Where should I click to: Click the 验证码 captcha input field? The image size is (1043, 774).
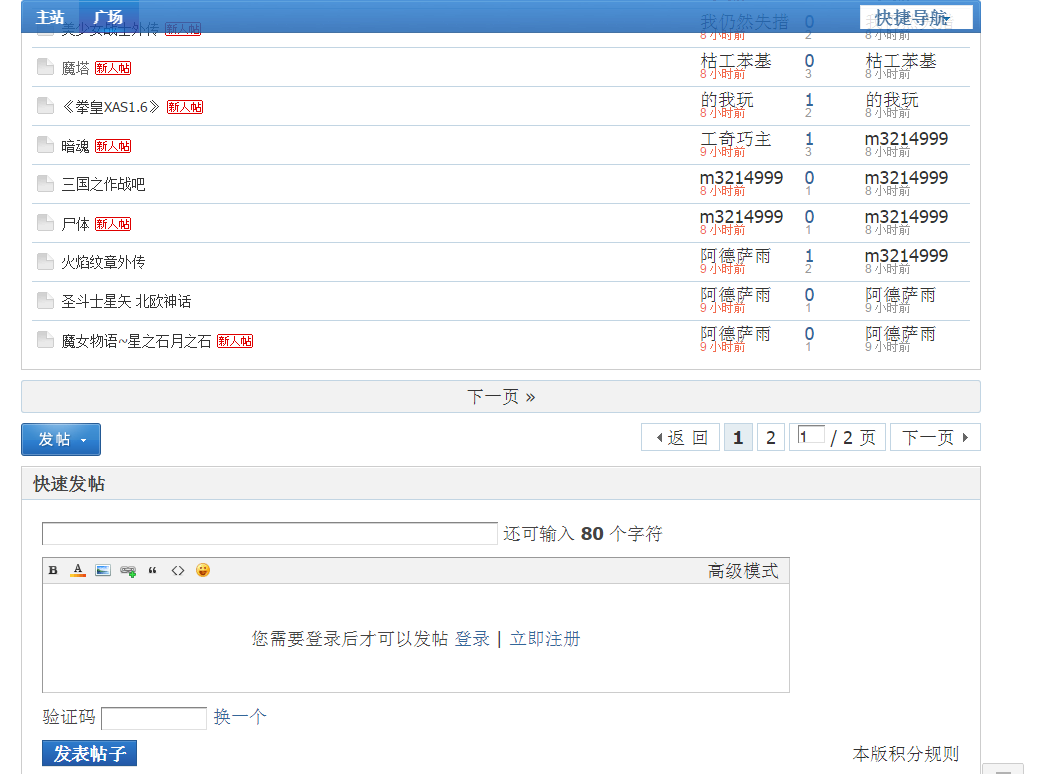click(154, 718)
